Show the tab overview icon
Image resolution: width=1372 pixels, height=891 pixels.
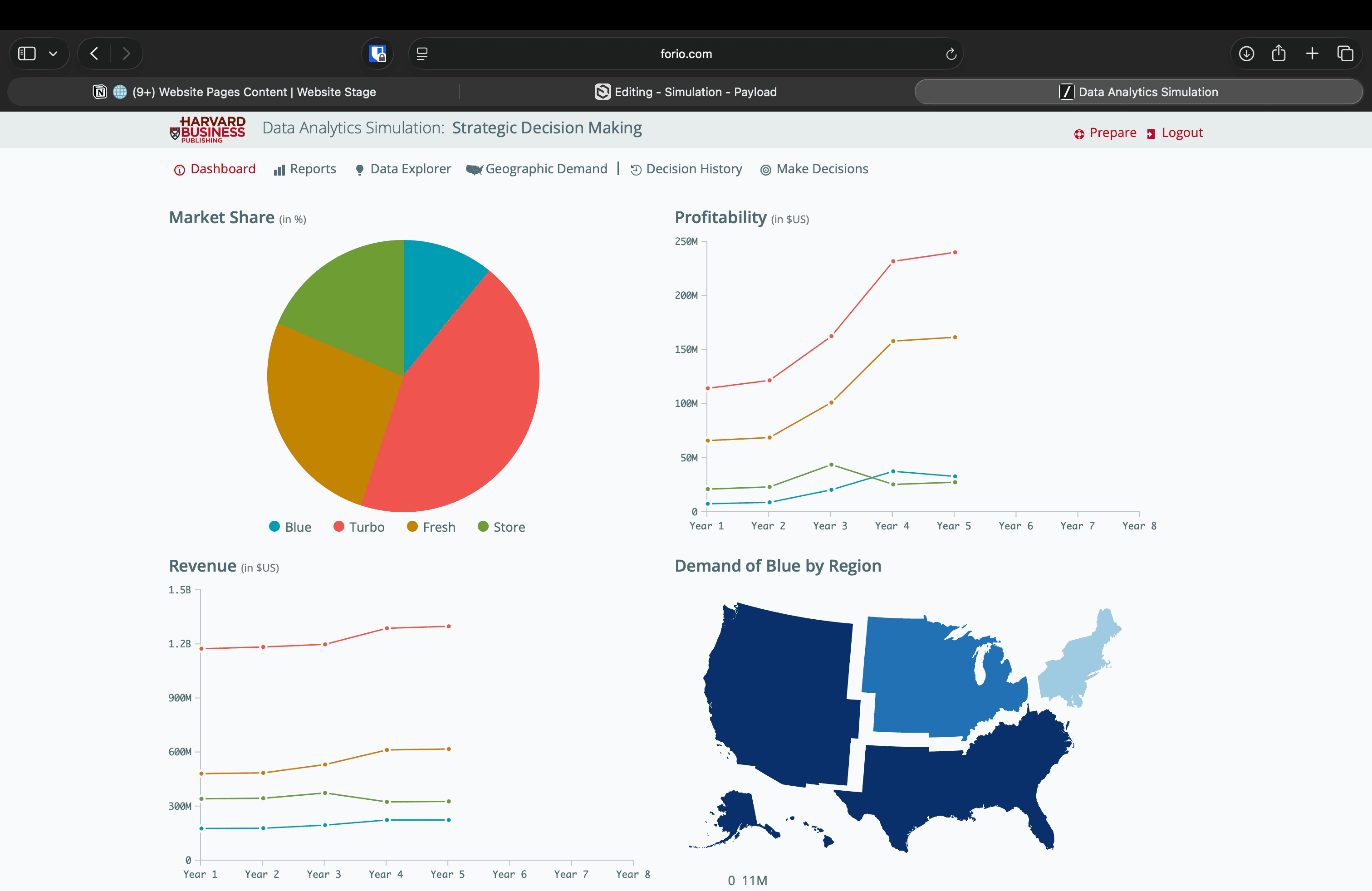(x=1345, y=54)
